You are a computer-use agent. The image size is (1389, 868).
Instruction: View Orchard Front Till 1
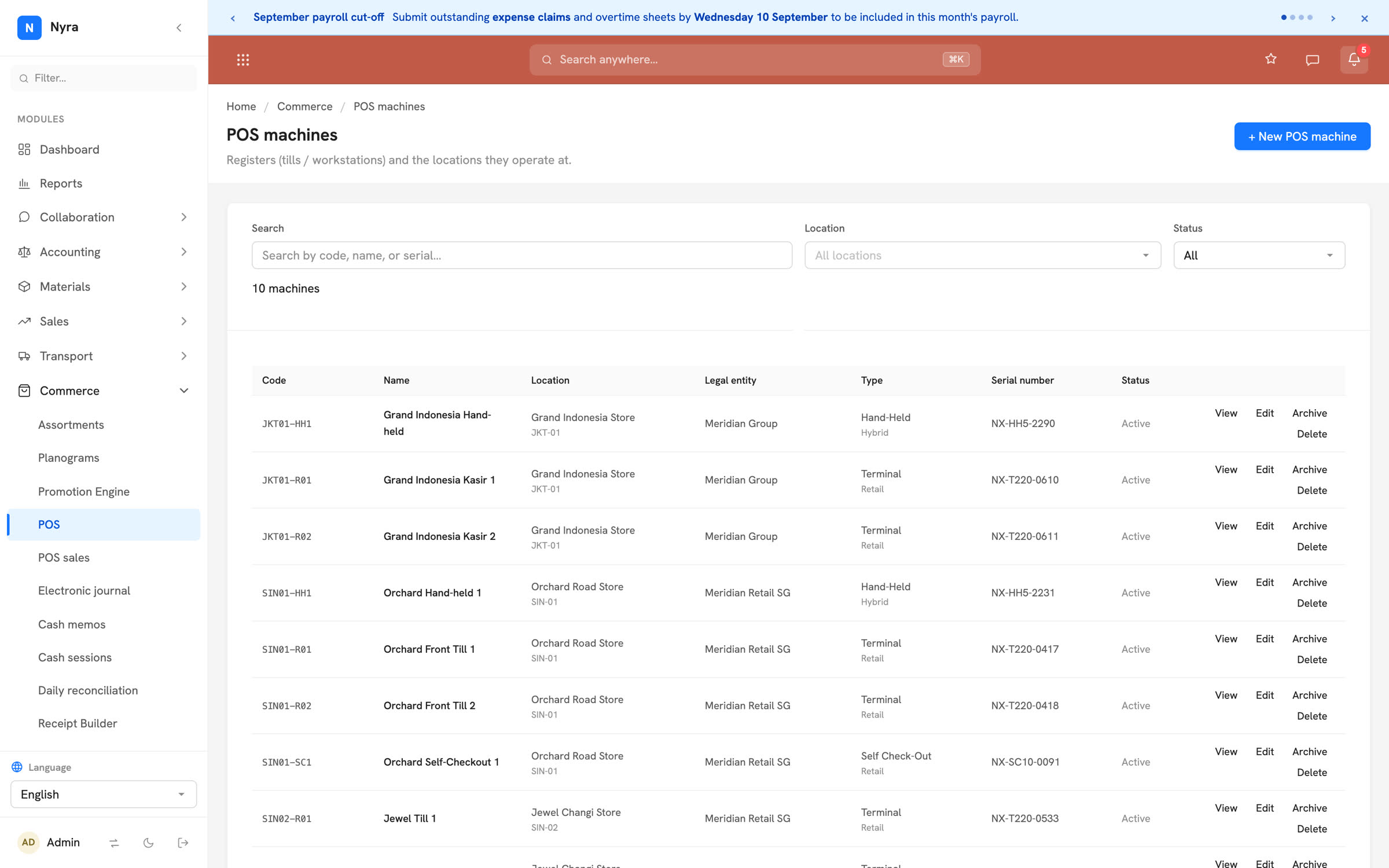point(1226,639)
